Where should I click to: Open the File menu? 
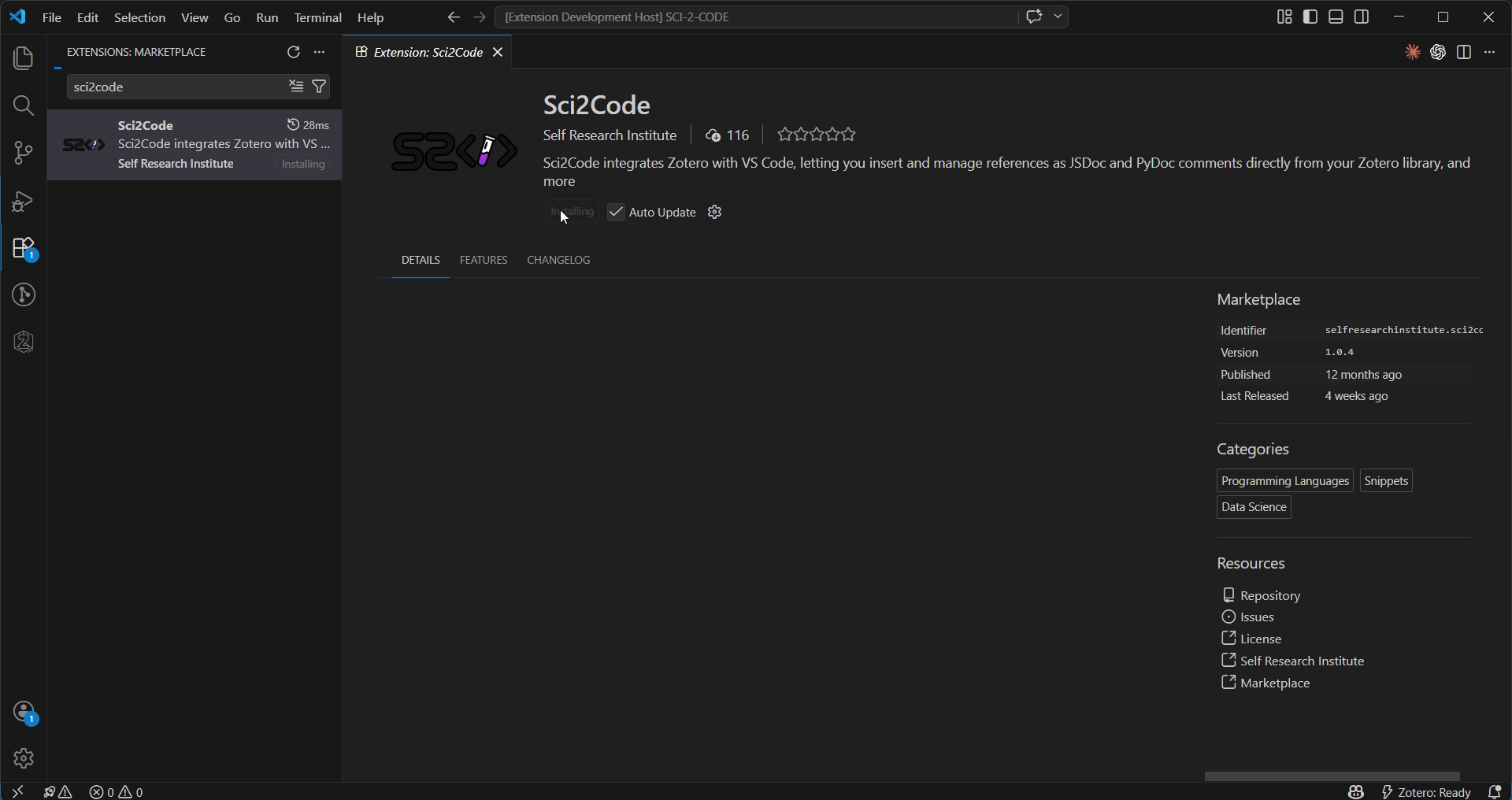(x=52, y=17)
